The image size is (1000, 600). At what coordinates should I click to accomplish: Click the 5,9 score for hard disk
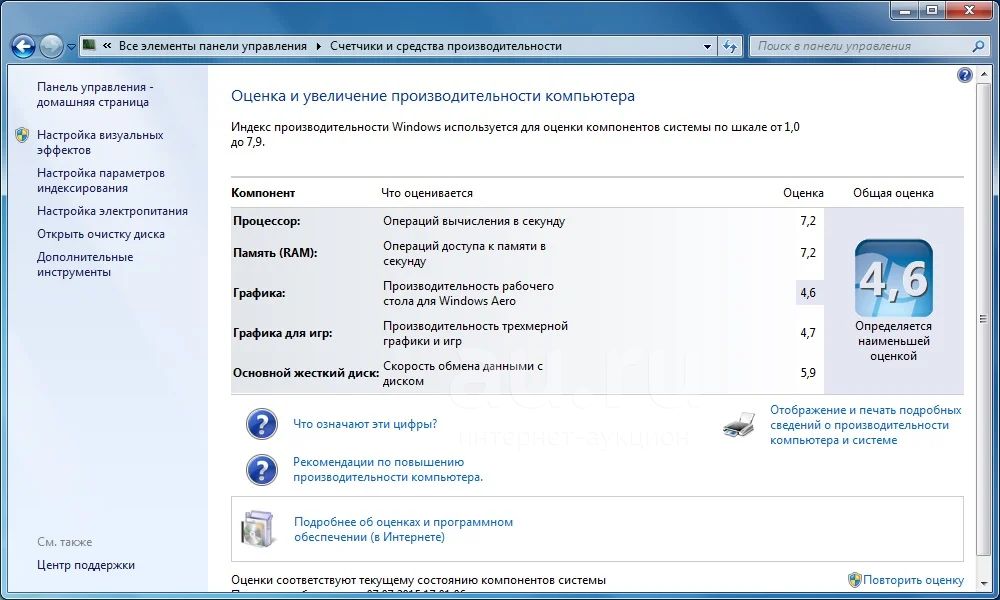[x=808, y=373]
